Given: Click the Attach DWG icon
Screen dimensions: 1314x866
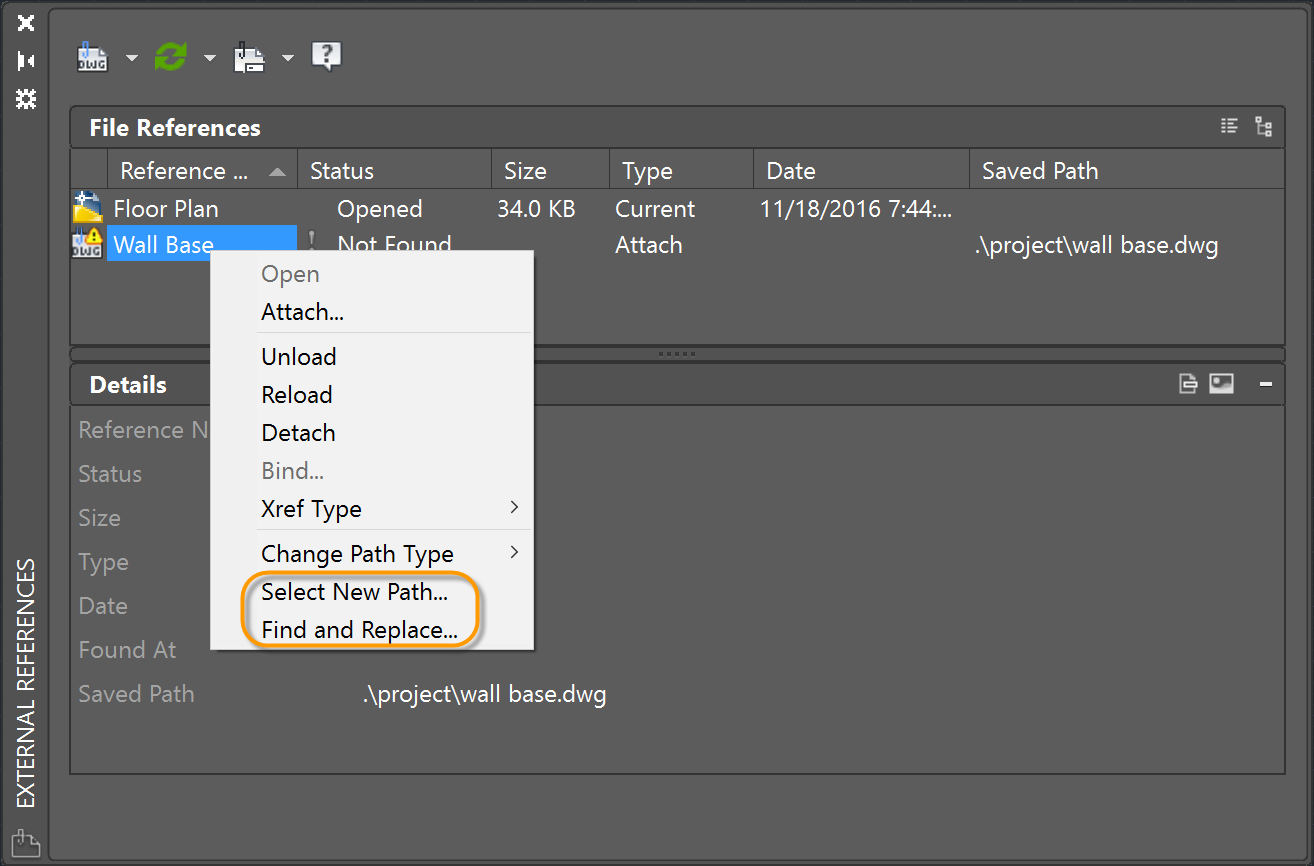Looking at the screenshot, I should (93, 57).
